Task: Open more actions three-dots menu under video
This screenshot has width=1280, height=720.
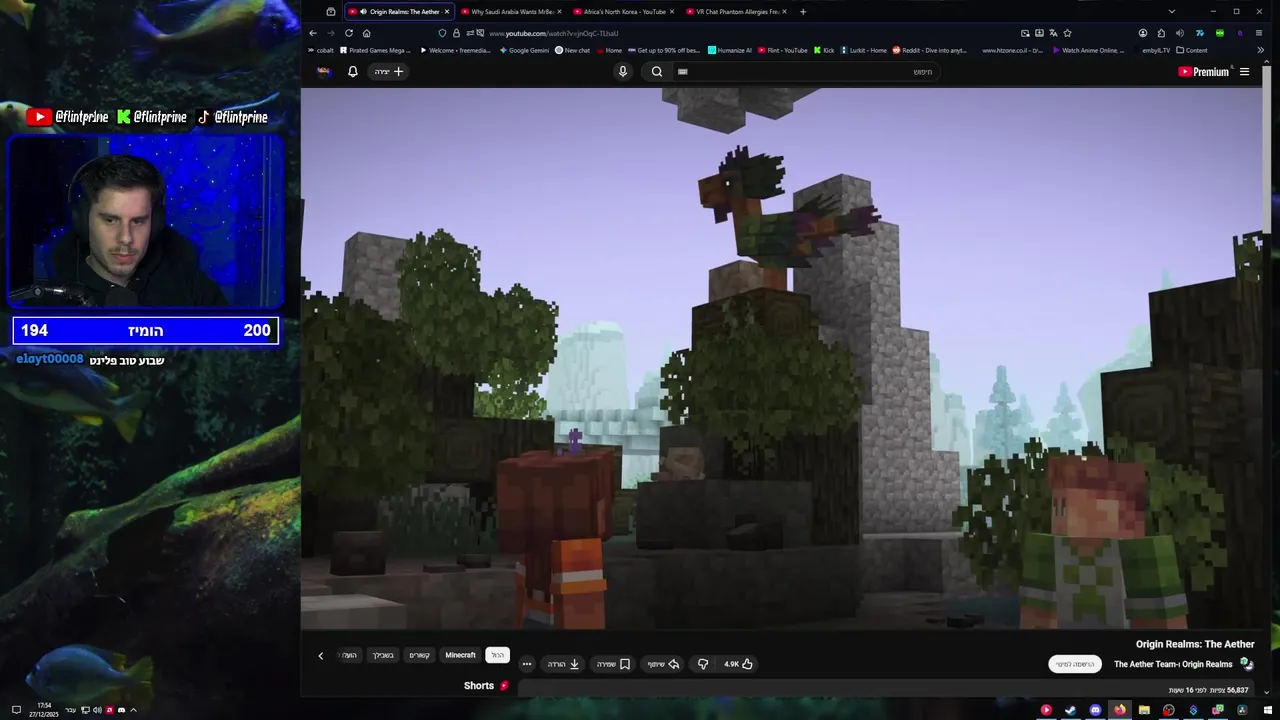Action: click(526, 664)
